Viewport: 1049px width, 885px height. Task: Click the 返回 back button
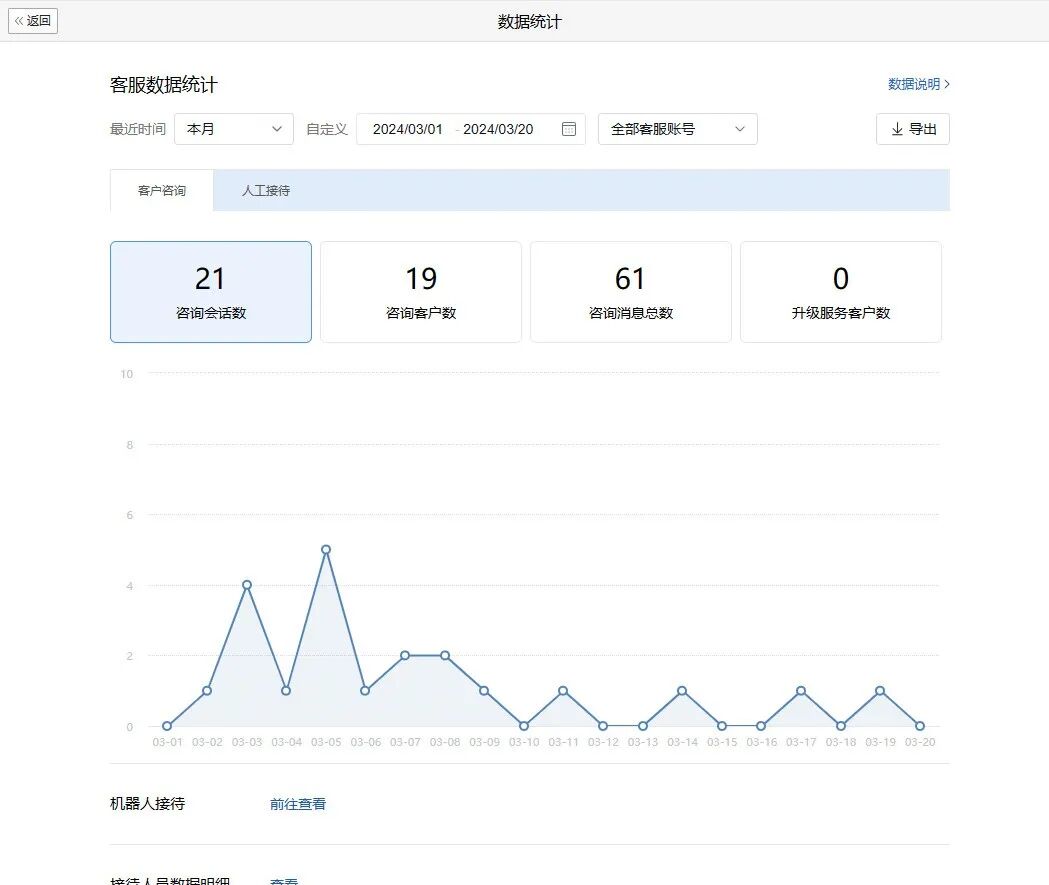coord(33,20)
